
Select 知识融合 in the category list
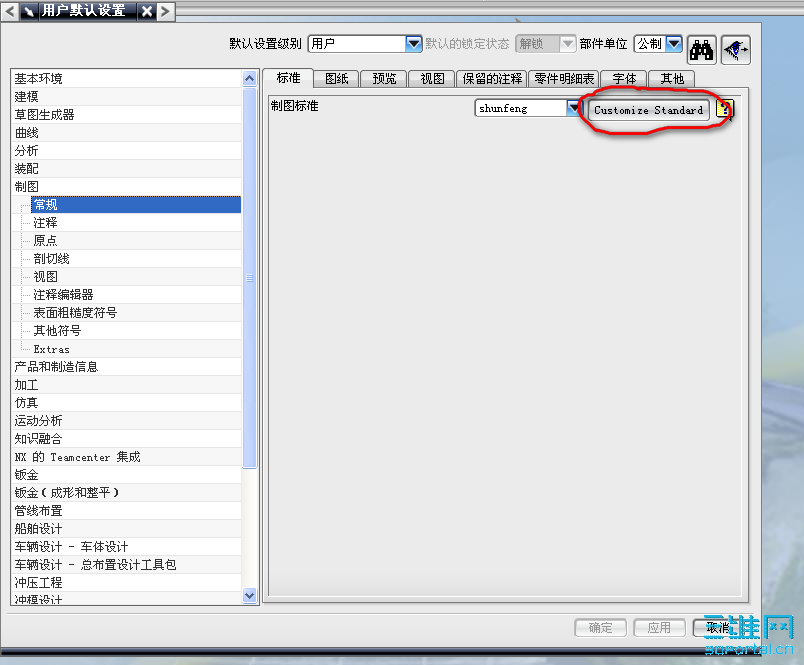tap(126, 438)
